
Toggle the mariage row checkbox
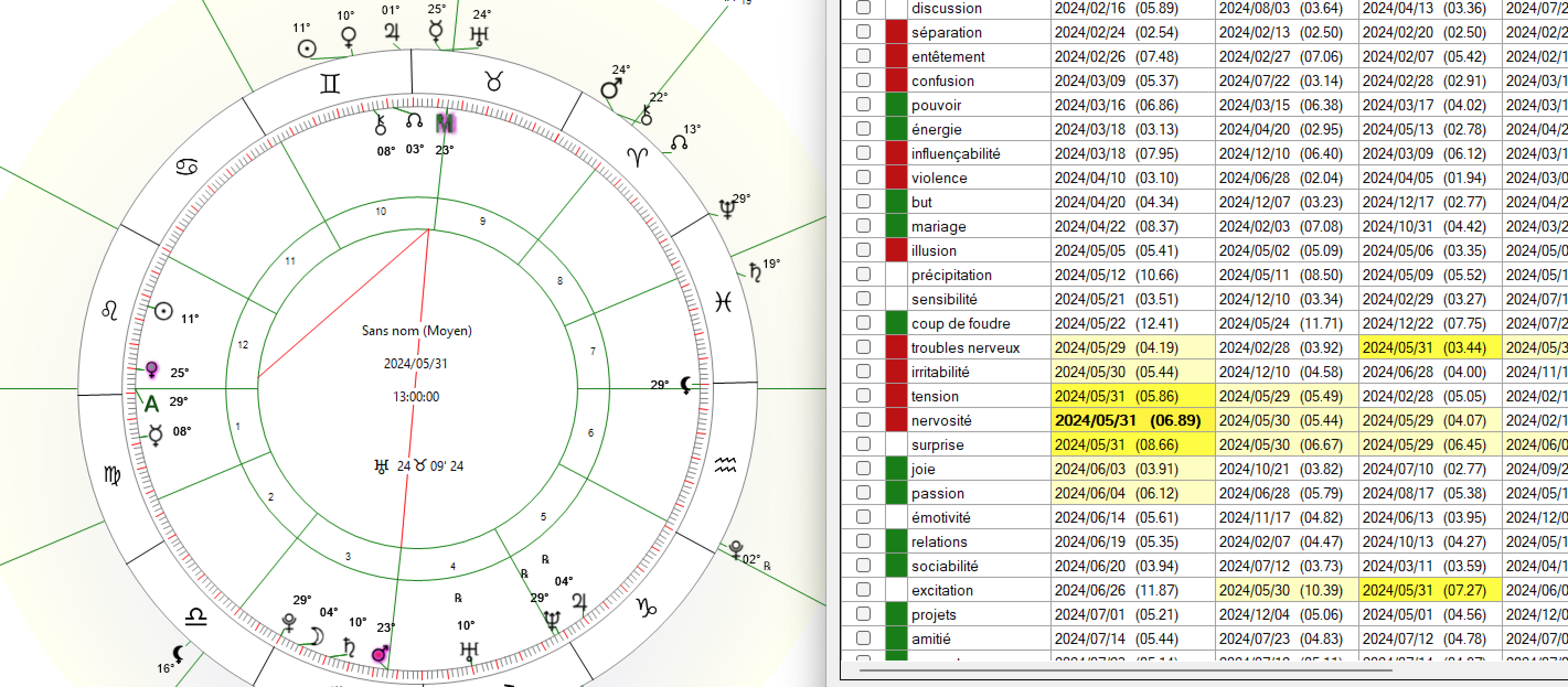click(863, 226)
